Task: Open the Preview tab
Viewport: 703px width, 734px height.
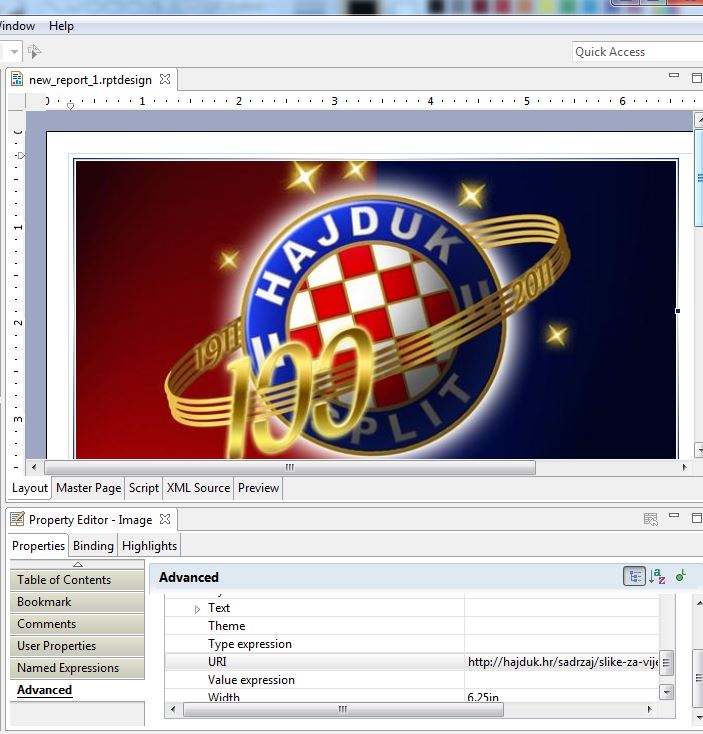Action: (x=258, y=488)
